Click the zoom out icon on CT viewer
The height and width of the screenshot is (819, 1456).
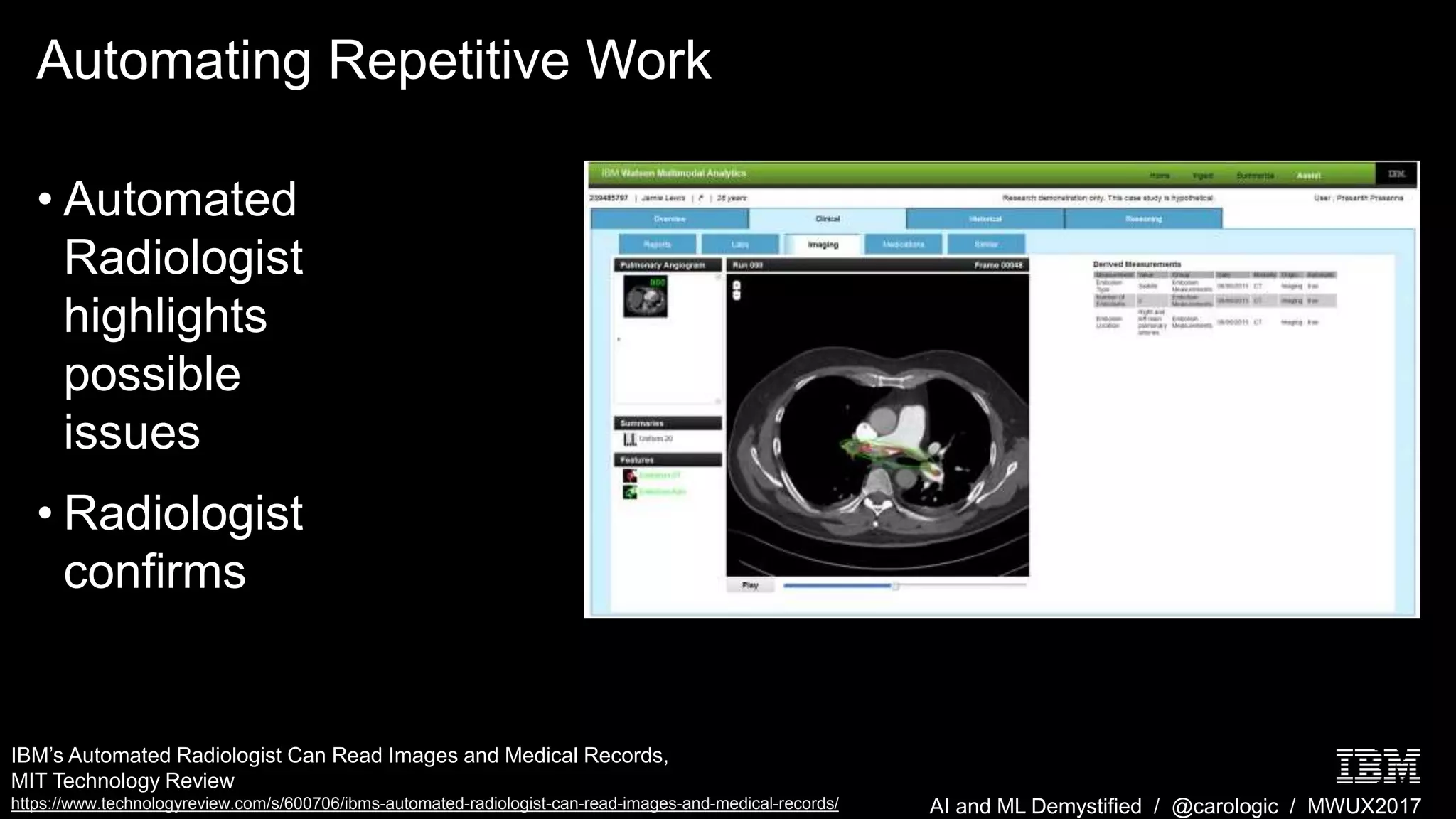click(x=737, y=295)
